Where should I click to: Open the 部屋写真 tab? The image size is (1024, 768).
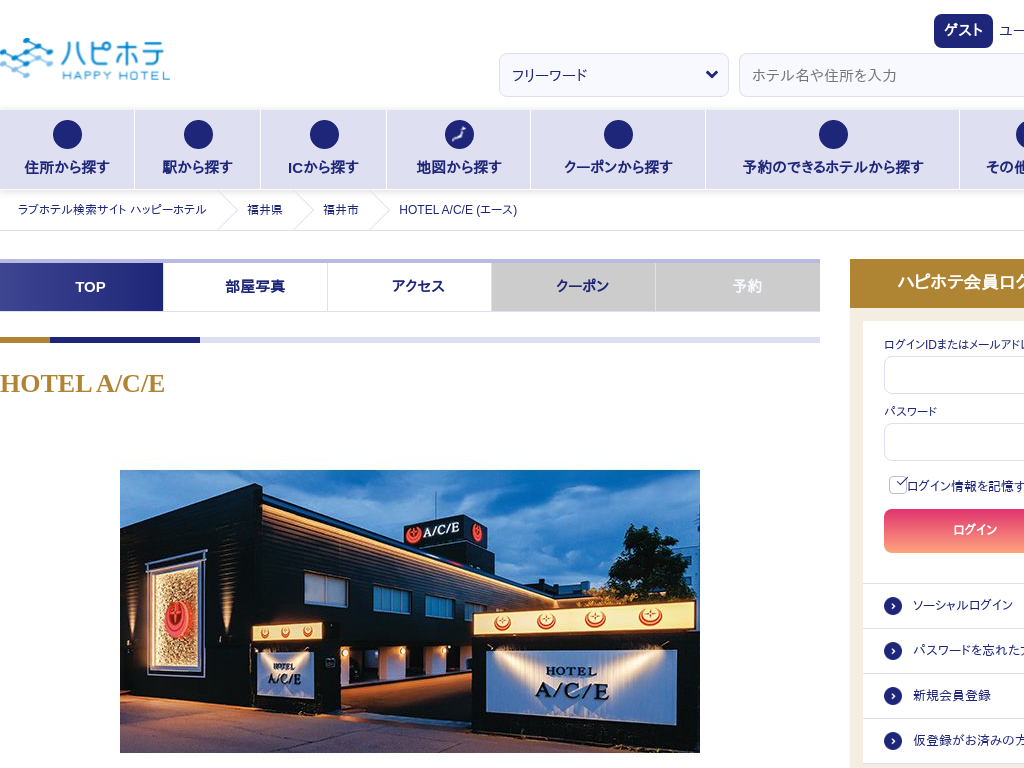click(246, 287)
